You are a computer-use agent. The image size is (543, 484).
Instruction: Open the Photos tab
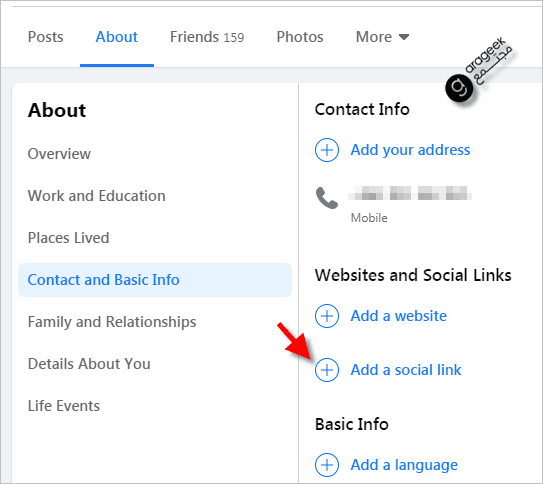[x=300, y=37]
